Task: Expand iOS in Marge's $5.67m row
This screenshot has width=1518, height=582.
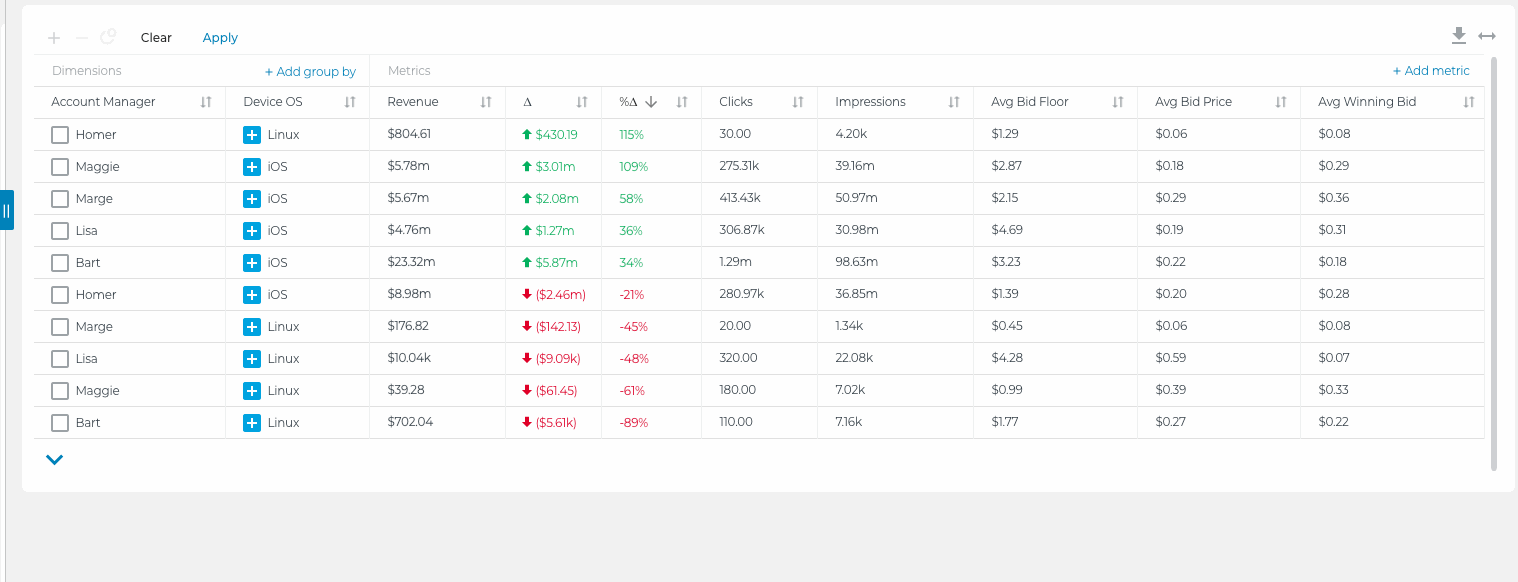Action: 252,199
